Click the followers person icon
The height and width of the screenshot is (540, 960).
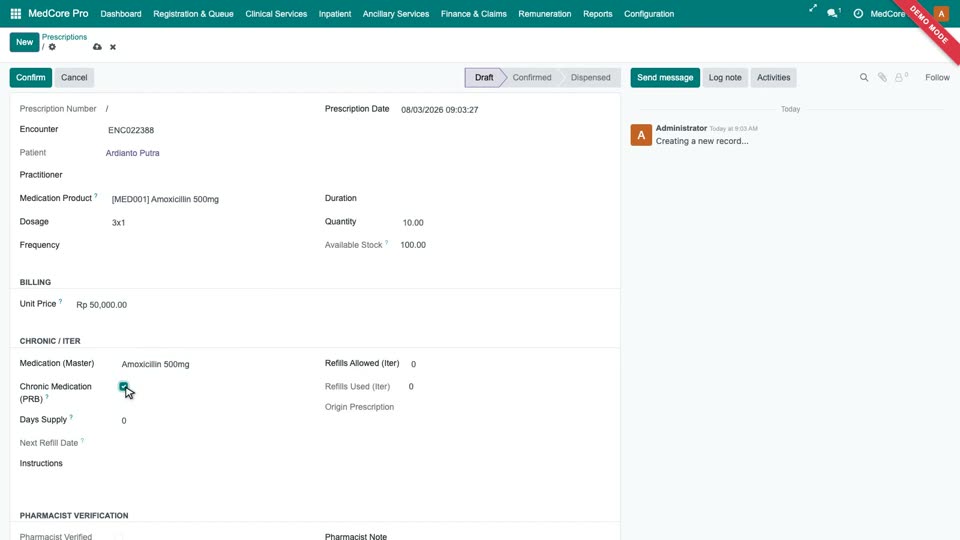coord(901,77)
